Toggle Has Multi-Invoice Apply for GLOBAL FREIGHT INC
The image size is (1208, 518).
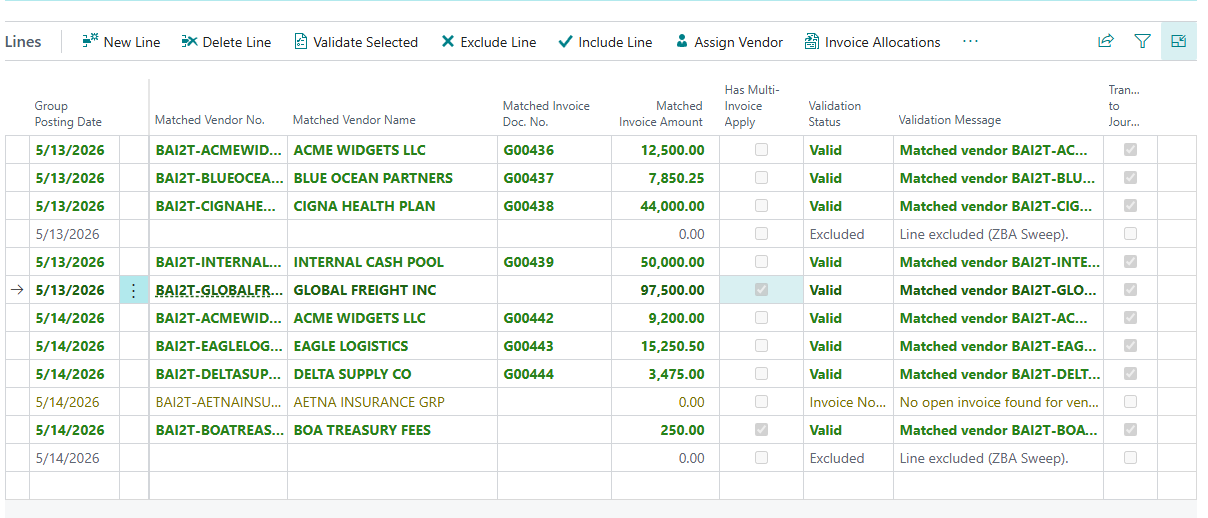pos(762,290)
